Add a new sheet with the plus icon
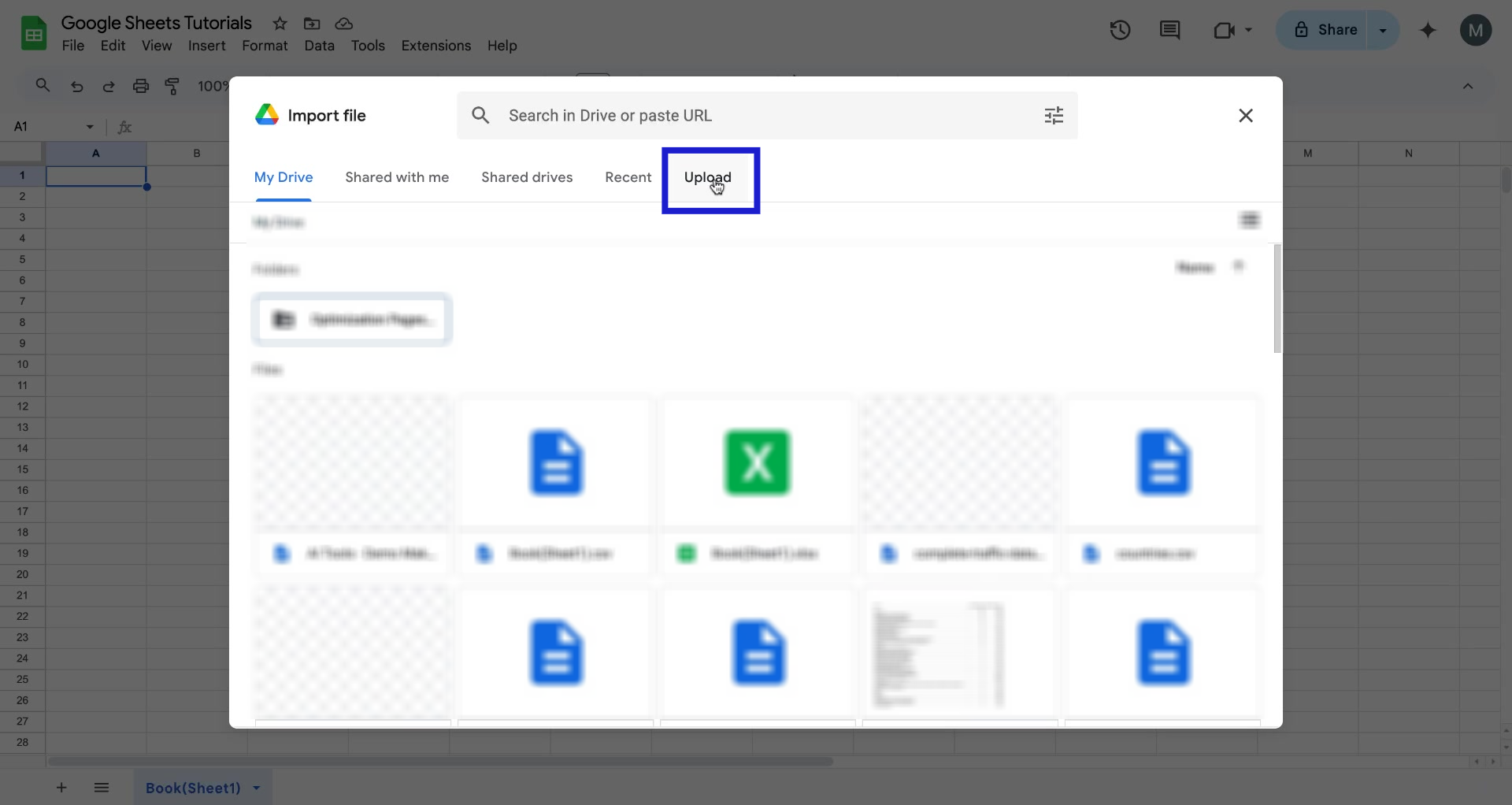This screenshot has height=805, width=1512. (61, 788)
